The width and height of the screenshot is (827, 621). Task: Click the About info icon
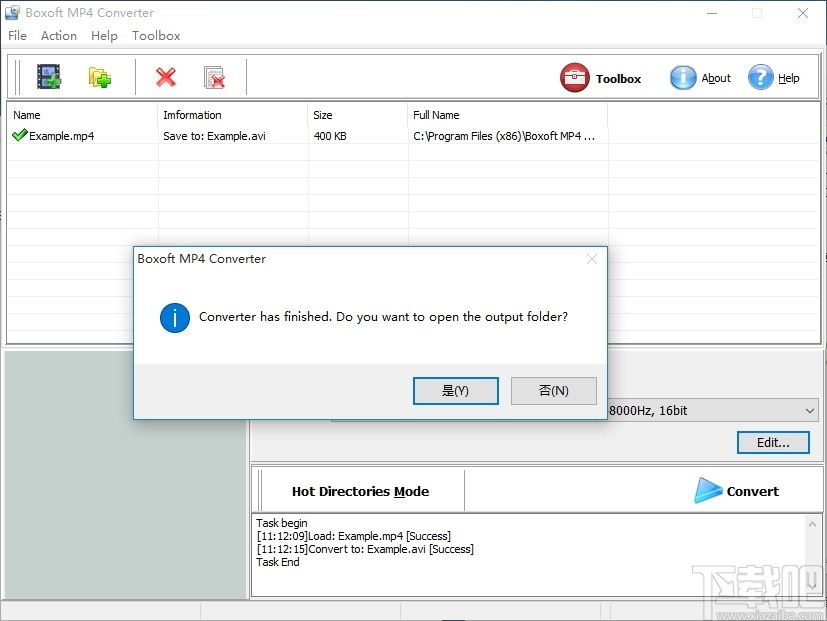682,77
